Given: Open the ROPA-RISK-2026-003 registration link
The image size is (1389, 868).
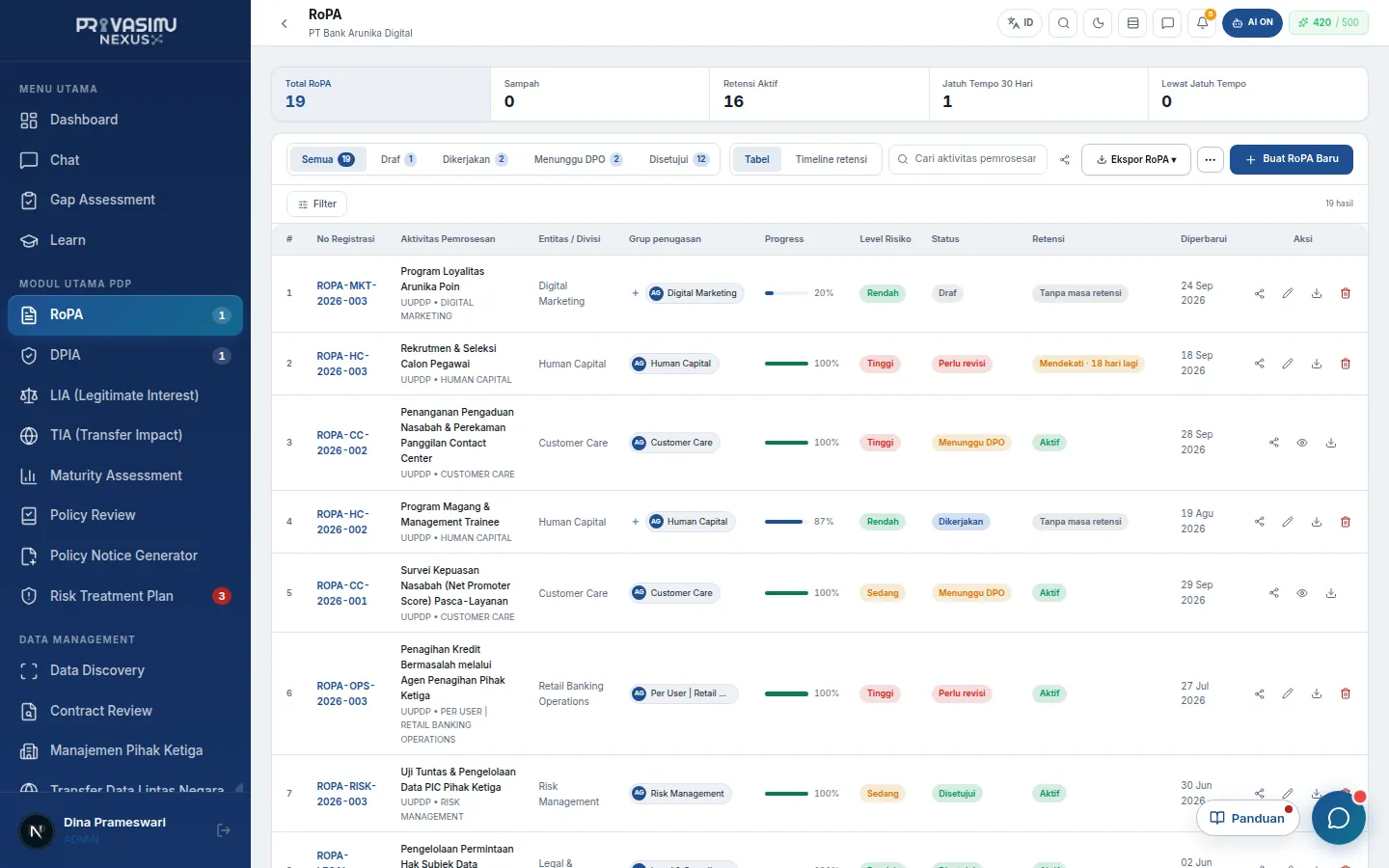Looking at the screenshot, I should [346, 794].
